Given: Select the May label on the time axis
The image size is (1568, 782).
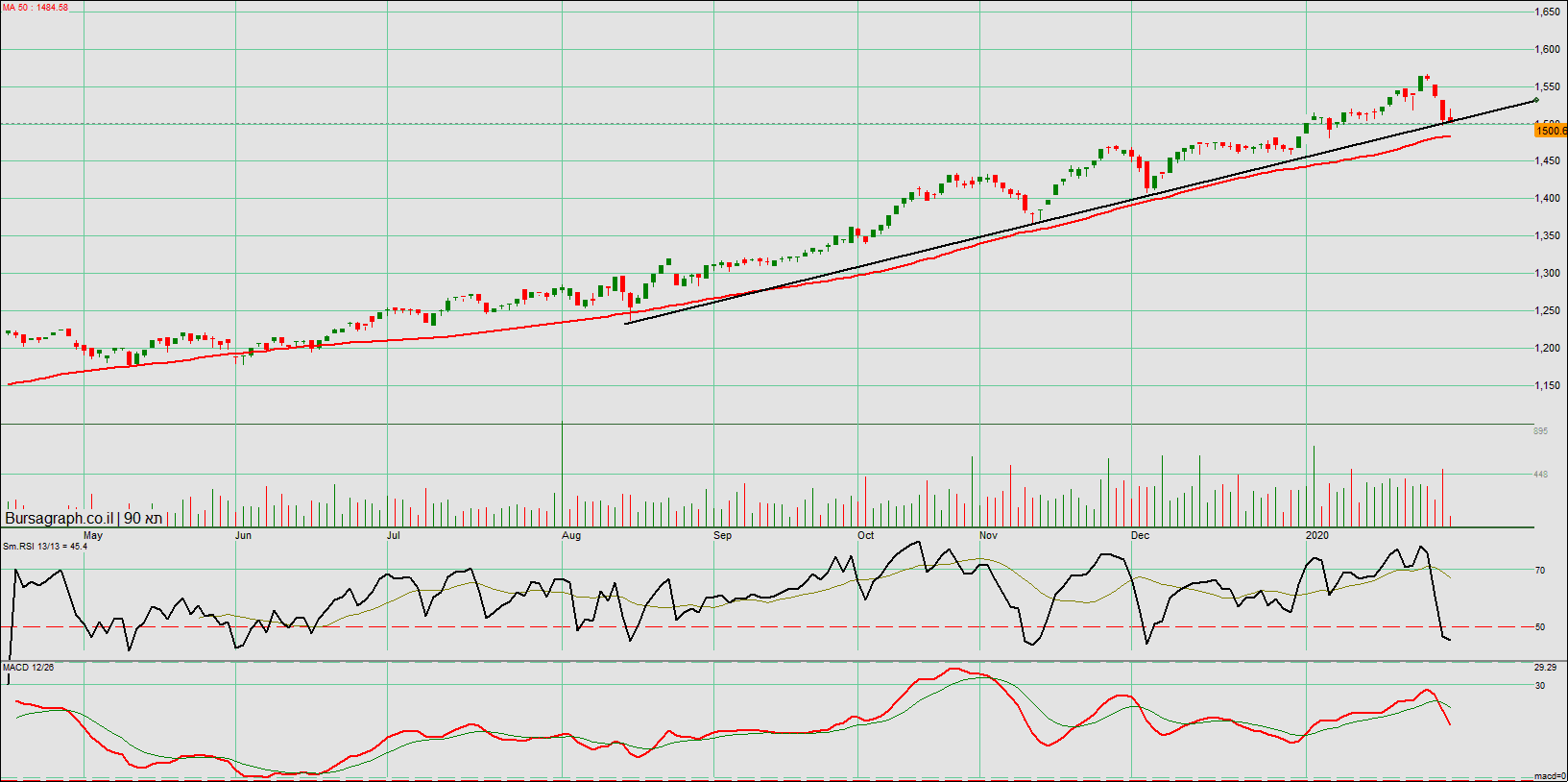Looking at the screenshot, I should coord(93,536).
